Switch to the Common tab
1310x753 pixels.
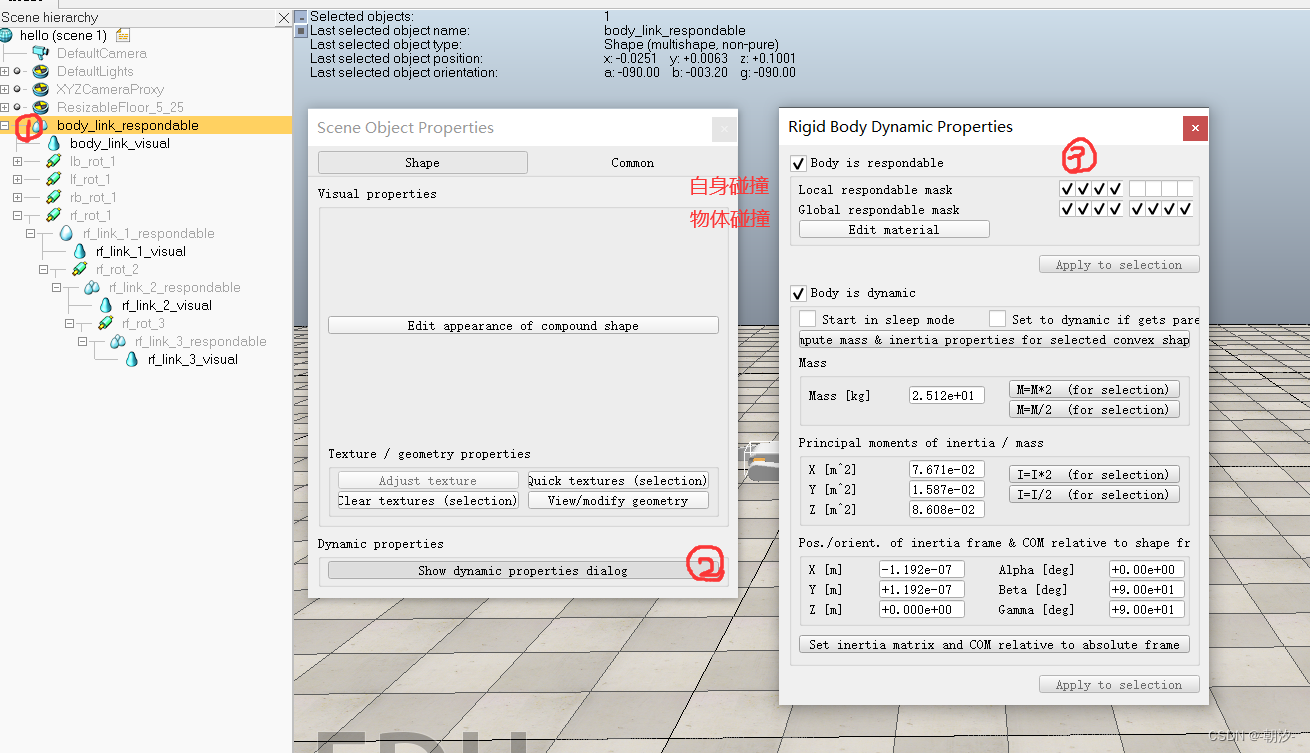[632, 162]
